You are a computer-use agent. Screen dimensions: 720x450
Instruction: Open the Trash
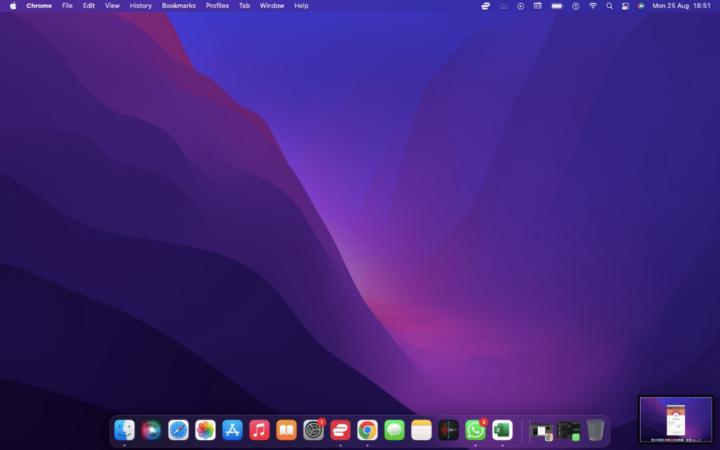tap(595, 430)
